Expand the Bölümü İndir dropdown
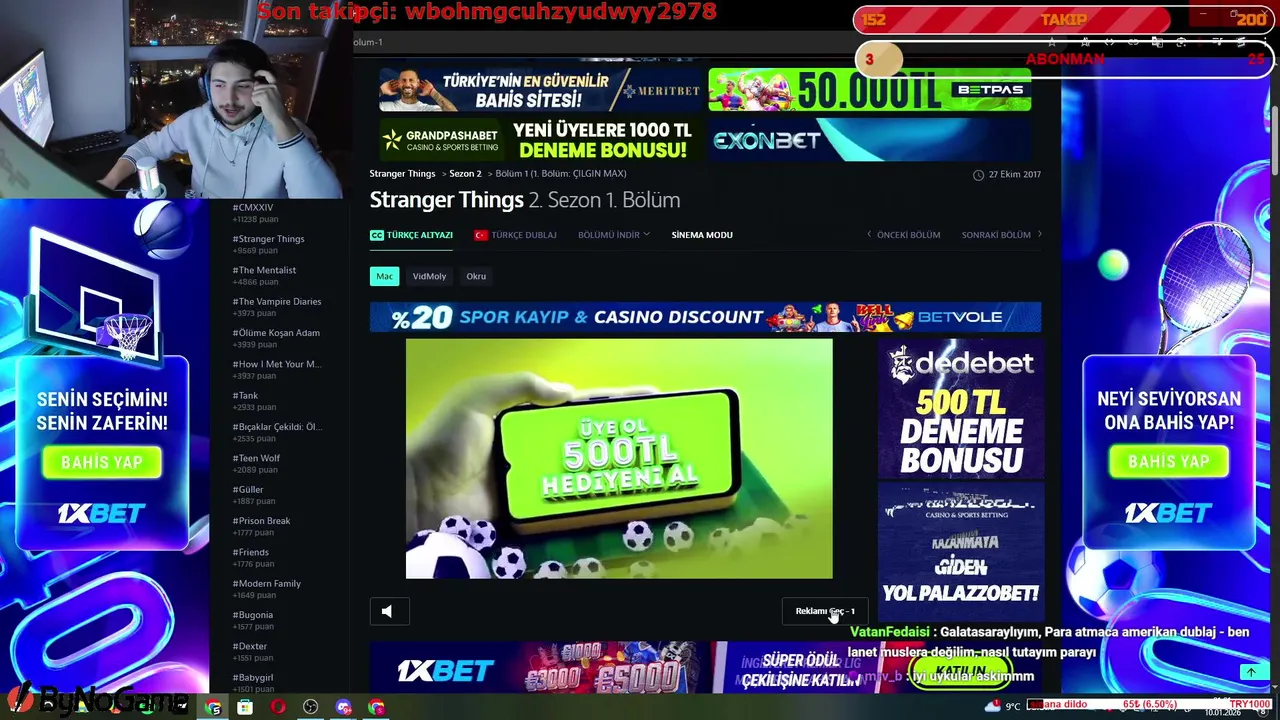Screen dimensions: 1280x720 [614, 235]
